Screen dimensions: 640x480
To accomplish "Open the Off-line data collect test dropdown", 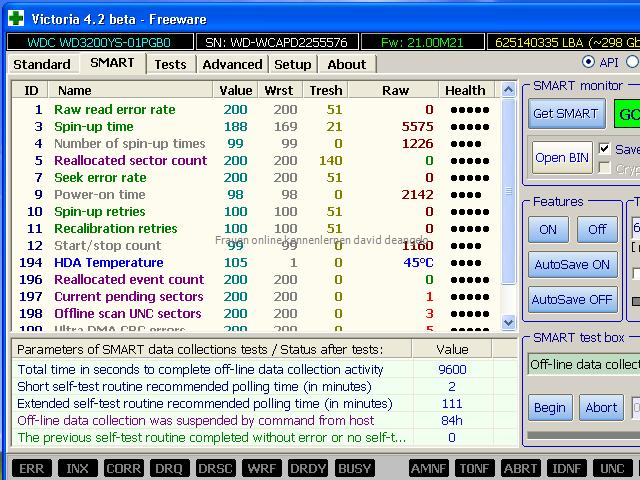I will [x=584, y=364].
